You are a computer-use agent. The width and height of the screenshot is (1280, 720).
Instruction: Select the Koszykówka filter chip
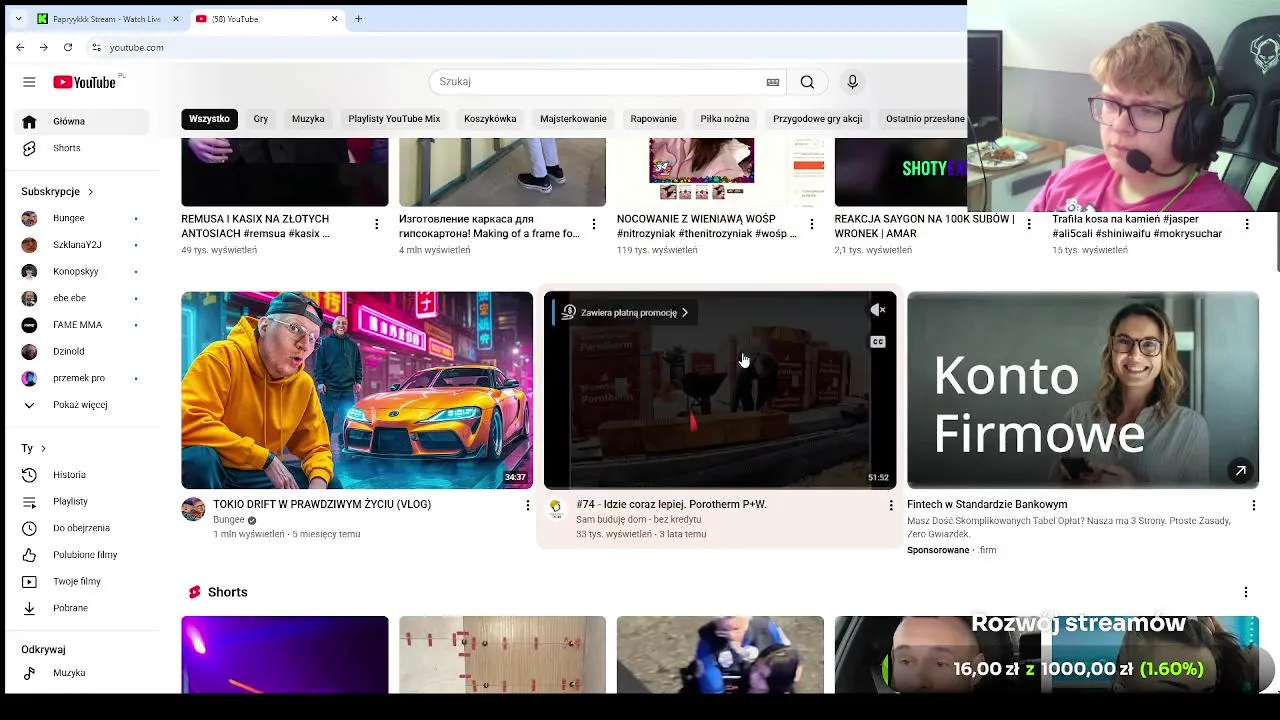[490, 119]
